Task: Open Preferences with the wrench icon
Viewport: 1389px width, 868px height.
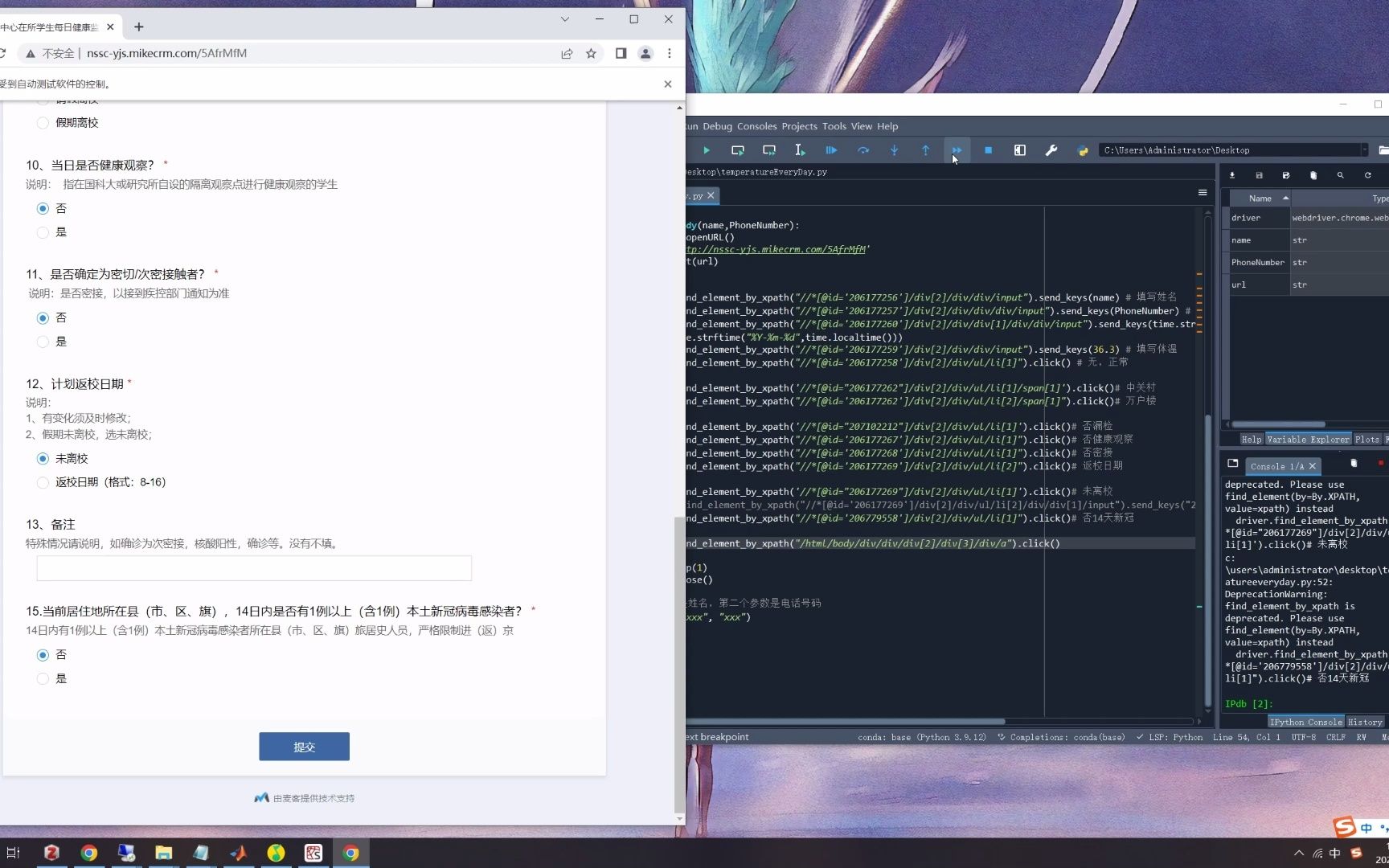Action: (x=1051, y=150)
